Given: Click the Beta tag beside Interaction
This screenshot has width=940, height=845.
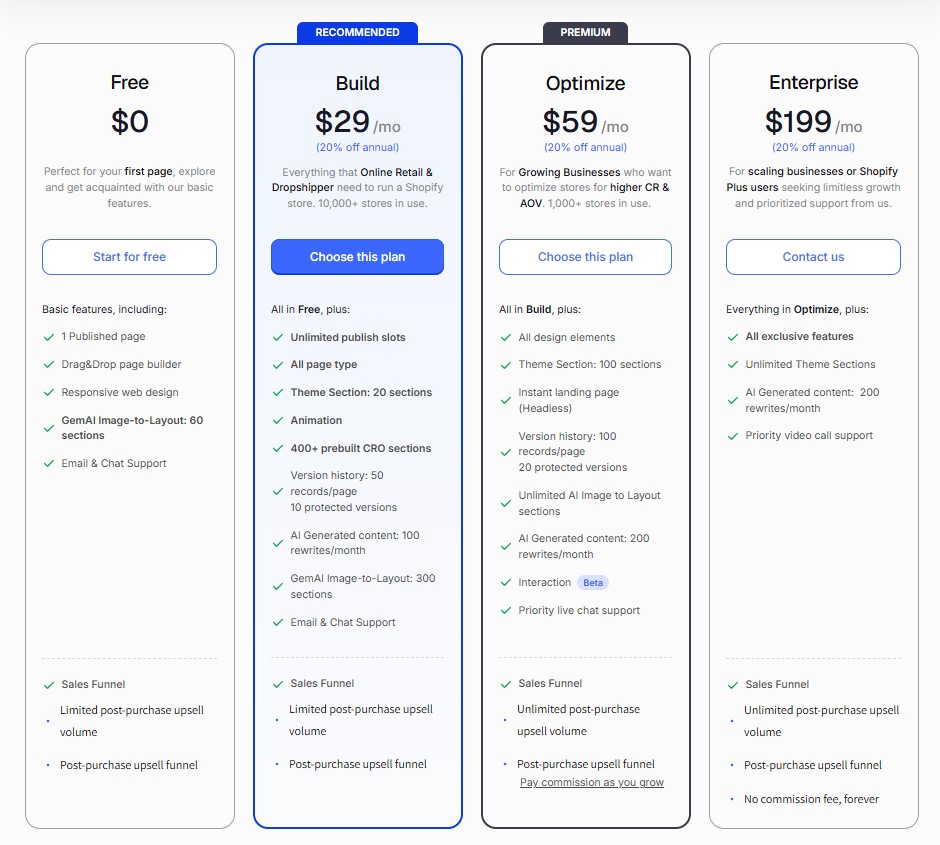Looking at the screenshot, I should pos(593,583).
